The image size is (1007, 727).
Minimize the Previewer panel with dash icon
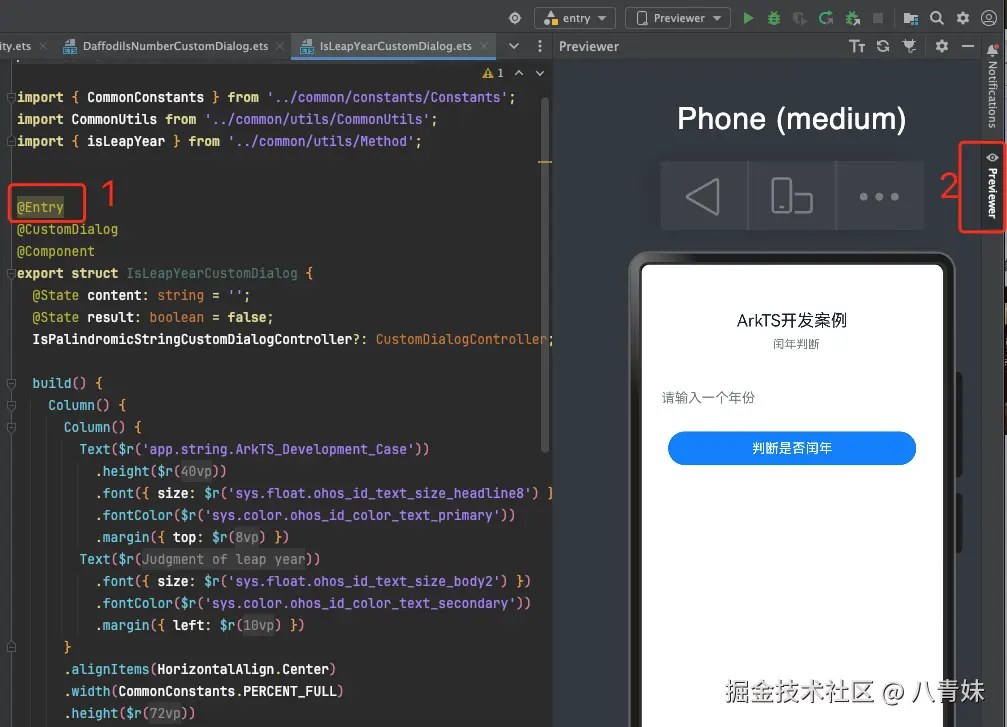pos(968,46)
